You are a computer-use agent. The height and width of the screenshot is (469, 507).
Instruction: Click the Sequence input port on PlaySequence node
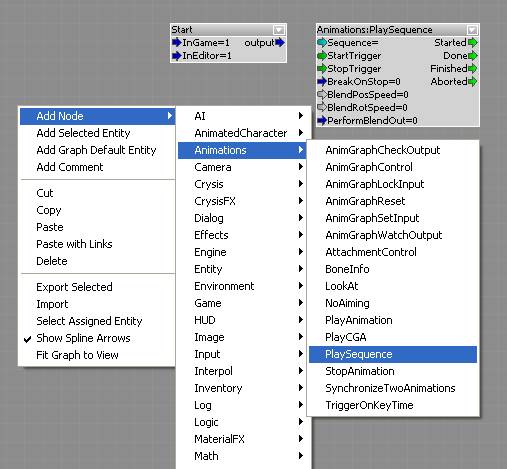tap(322, 43)
